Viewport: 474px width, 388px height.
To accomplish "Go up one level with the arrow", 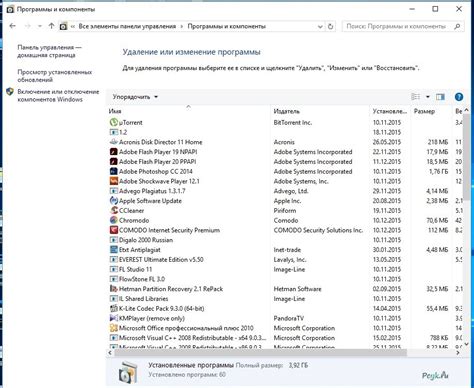I will tap(51, 26).
